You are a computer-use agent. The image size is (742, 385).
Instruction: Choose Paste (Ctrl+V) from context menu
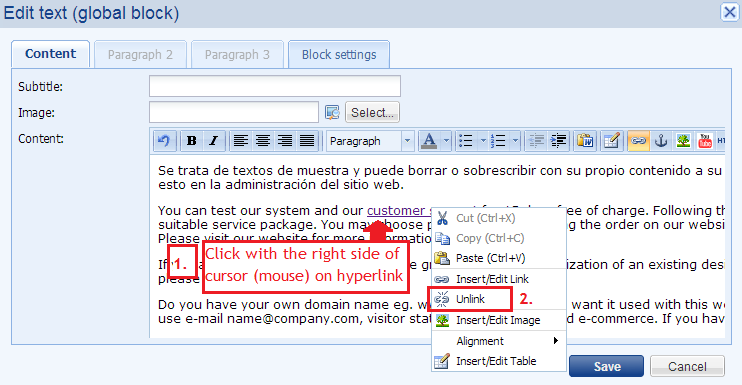pos(499,258)
